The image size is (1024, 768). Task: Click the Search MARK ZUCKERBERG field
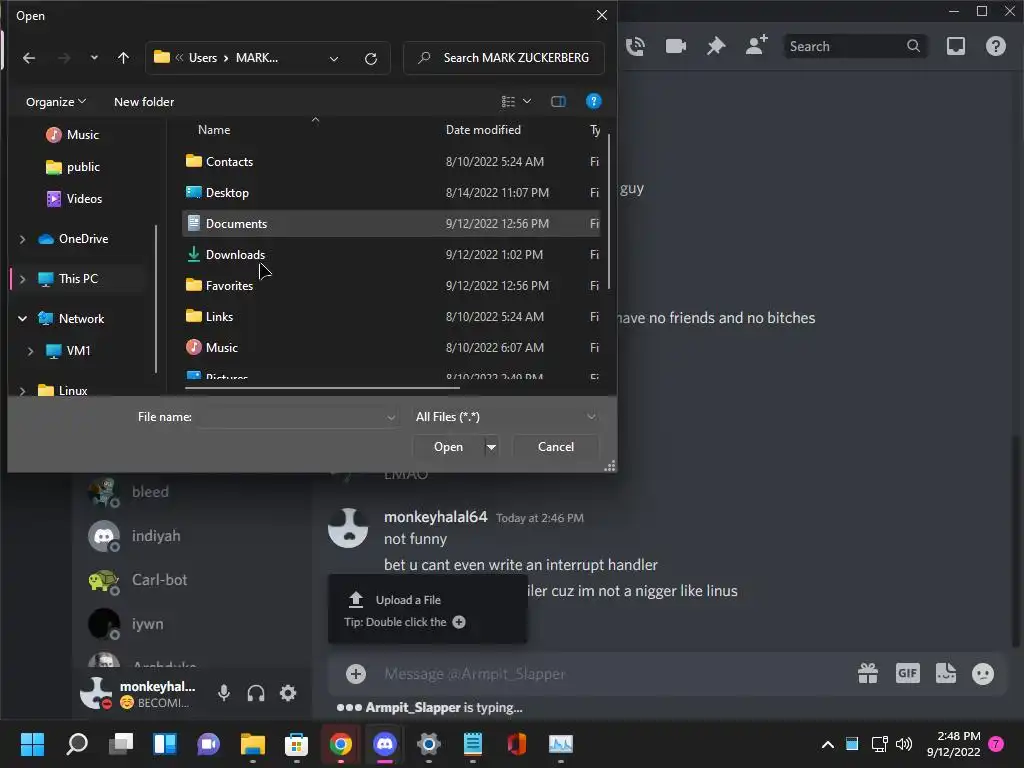coord(504,58)
